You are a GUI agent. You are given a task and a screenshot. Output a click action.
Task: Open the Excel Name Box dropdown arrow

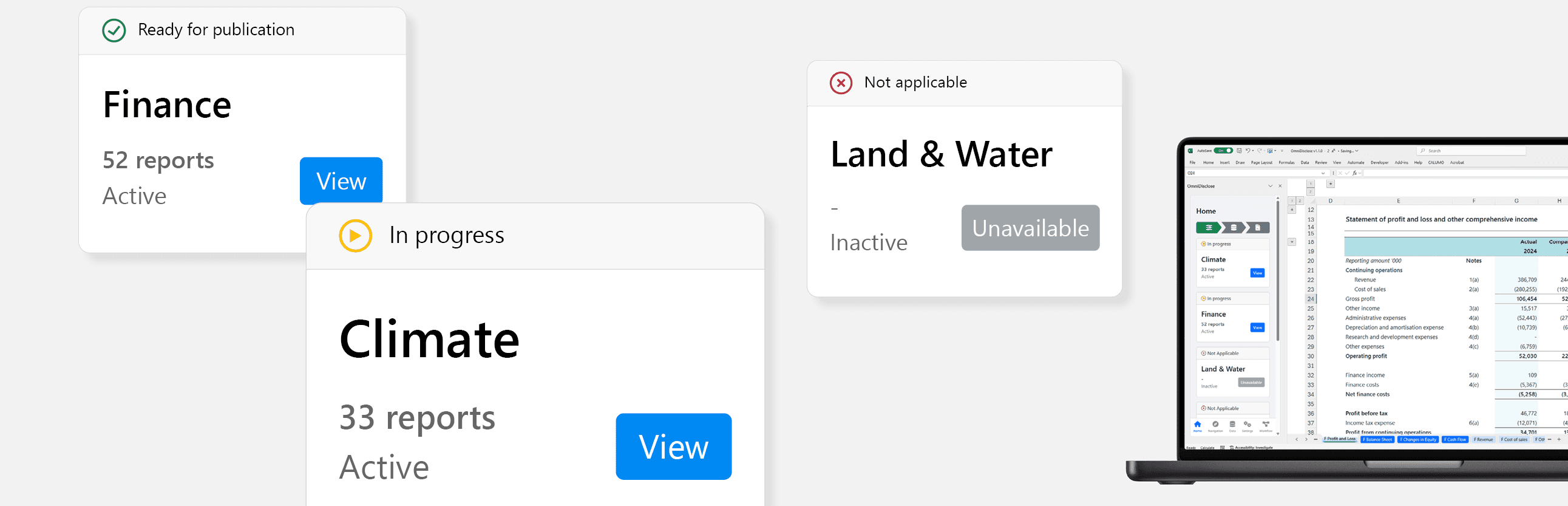click(x=1323, y=174)
